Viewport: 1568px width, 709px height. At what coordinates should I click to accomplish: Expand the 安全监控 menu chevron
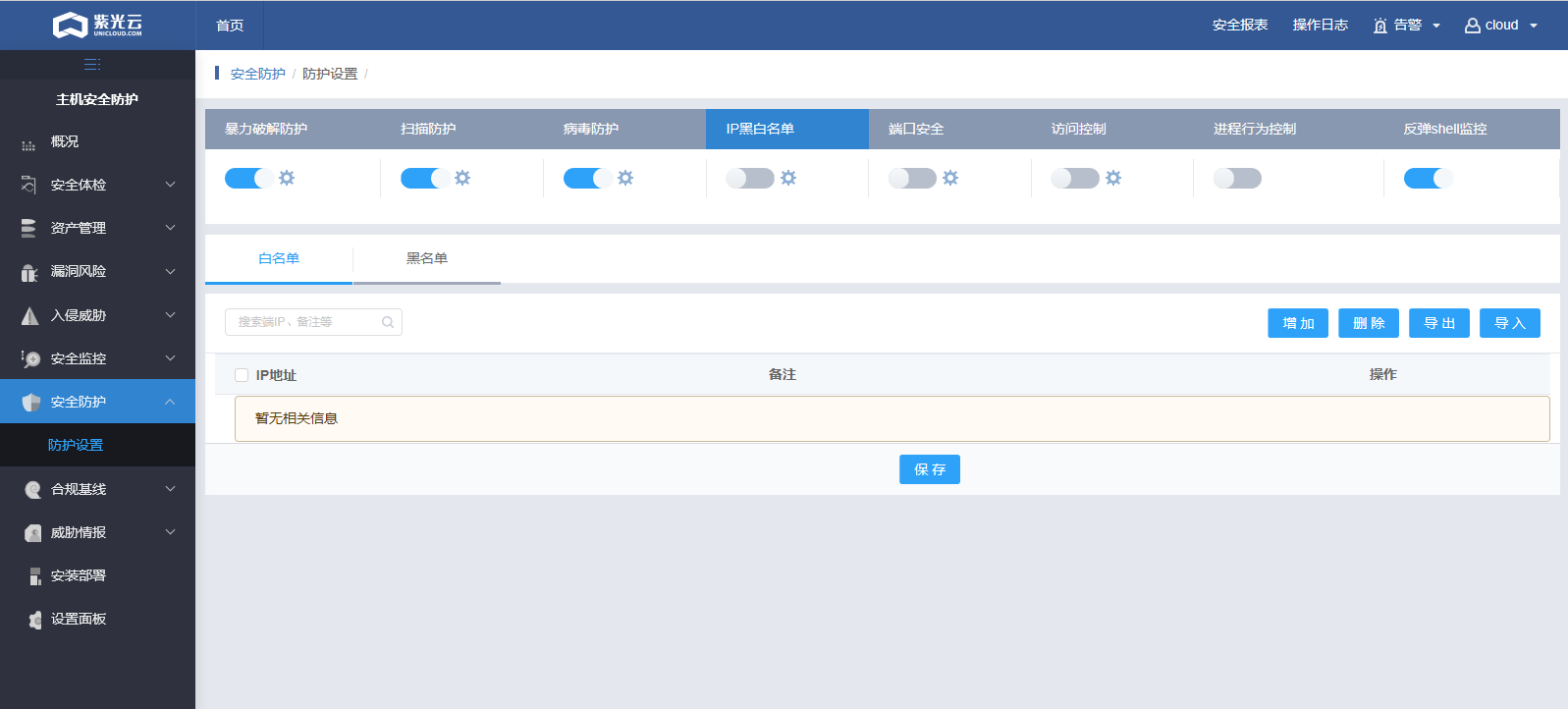[x=171, y=358]
